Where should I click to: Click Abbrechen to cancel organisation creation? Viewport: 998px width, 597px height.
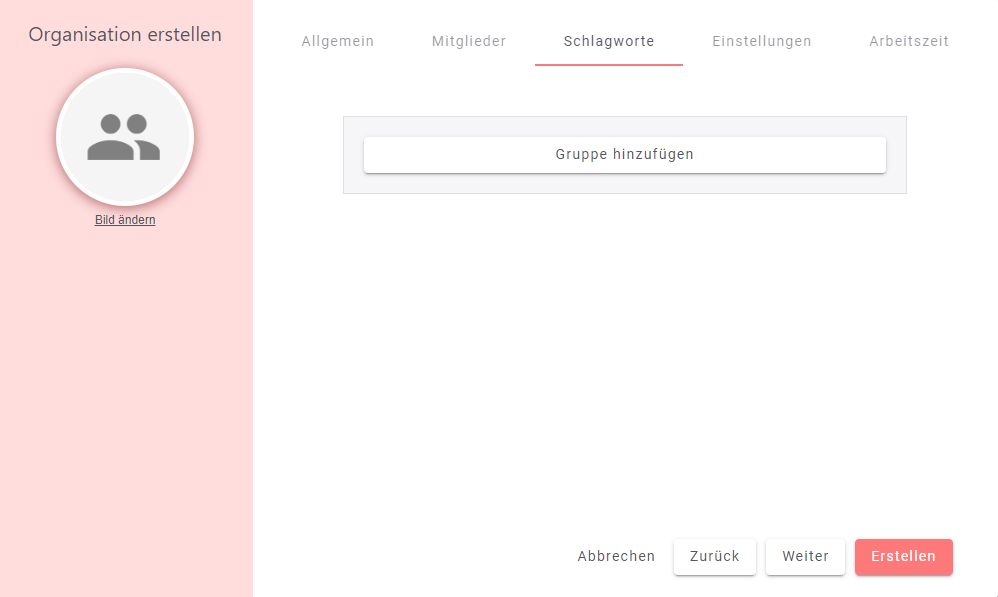[616, 556]
